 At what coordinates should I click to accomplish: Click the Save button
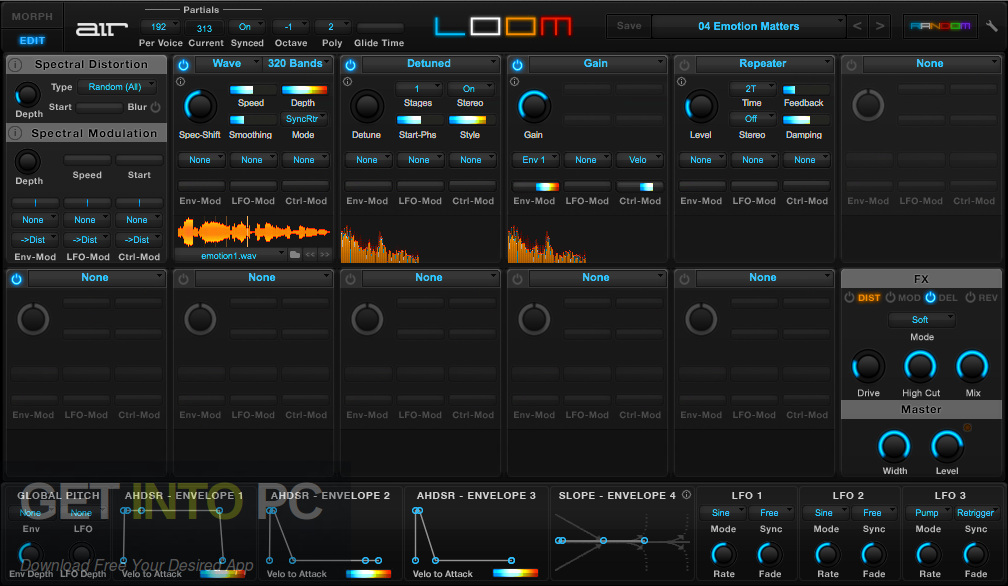point(629,26)
